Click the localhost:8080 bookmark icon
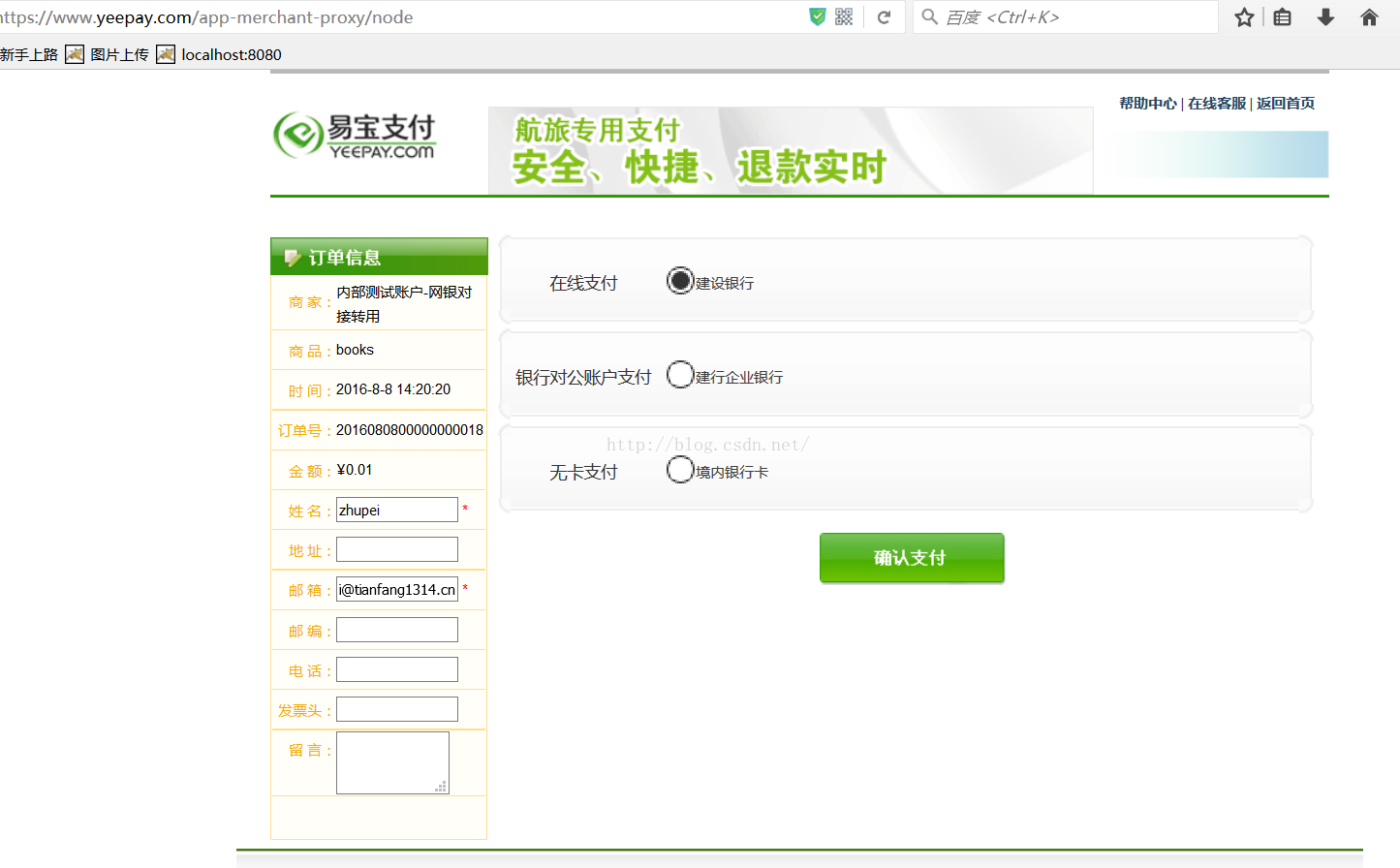The width and height of the screenshot is (1400, 868). 166,54
